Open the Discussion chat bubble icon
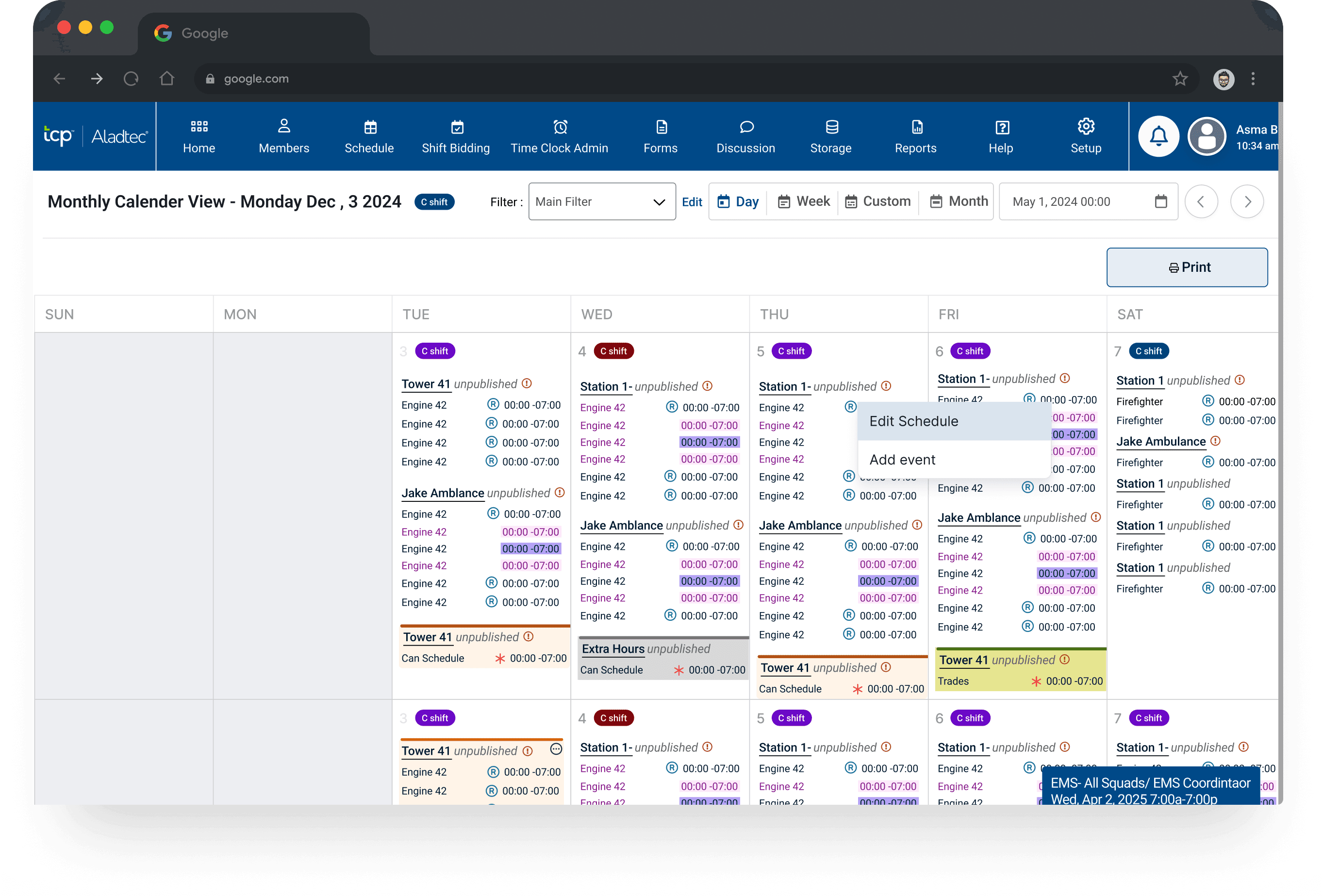The width and height of the screenshot is (1323, 896). 746,126
